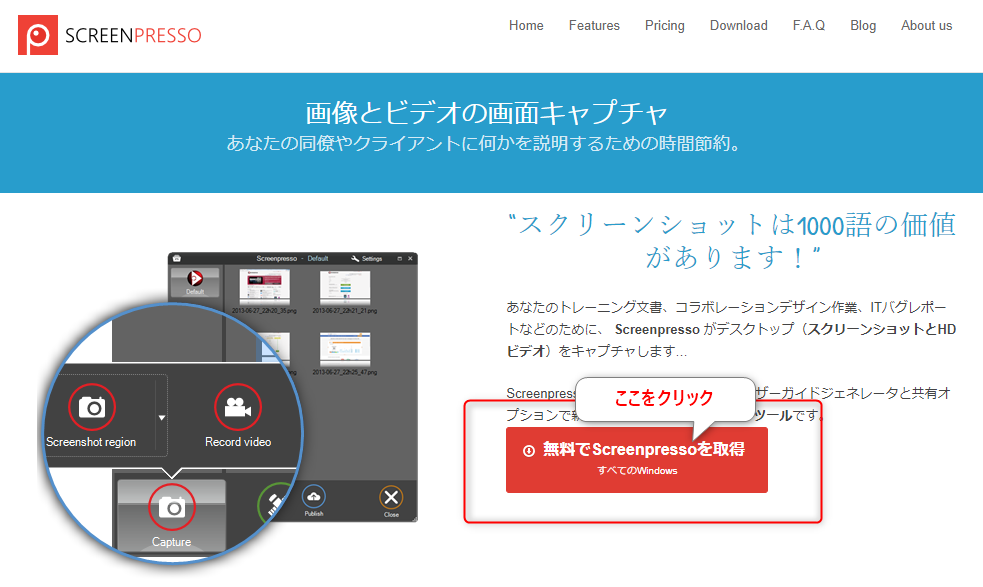Open the F.A.Q page
Image resolution: width=983 pixels, height=587 pixels.
809,26
